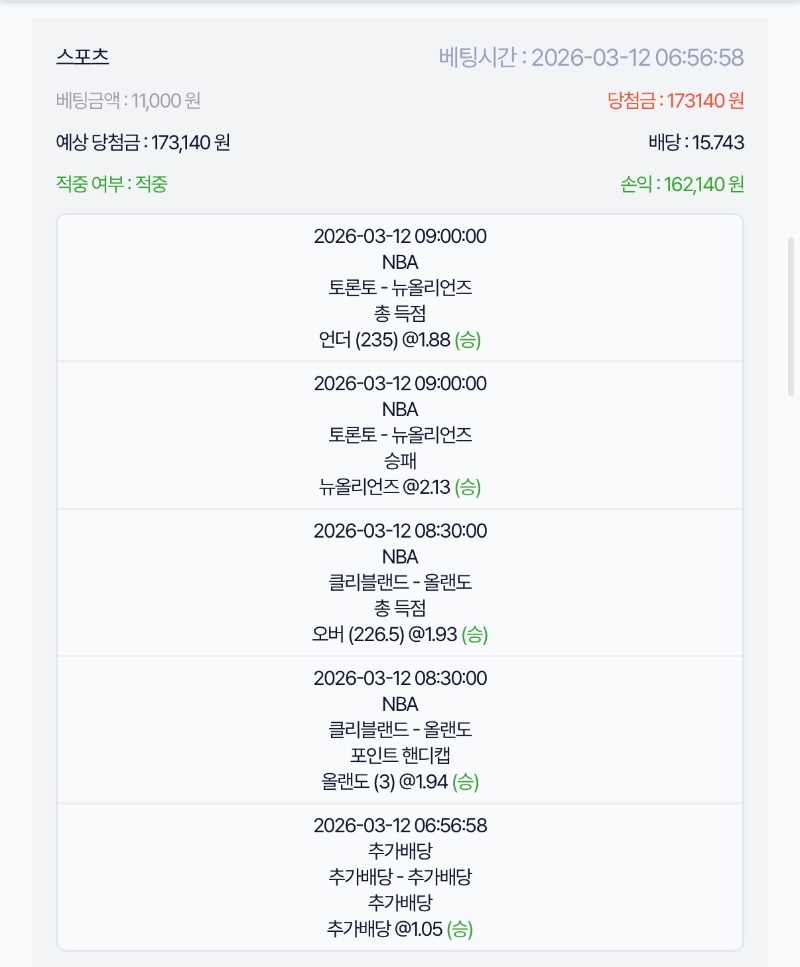Click the 배당 15.743 odds value
The width and height of the screenshot is (800, 967).
(696, 142)
